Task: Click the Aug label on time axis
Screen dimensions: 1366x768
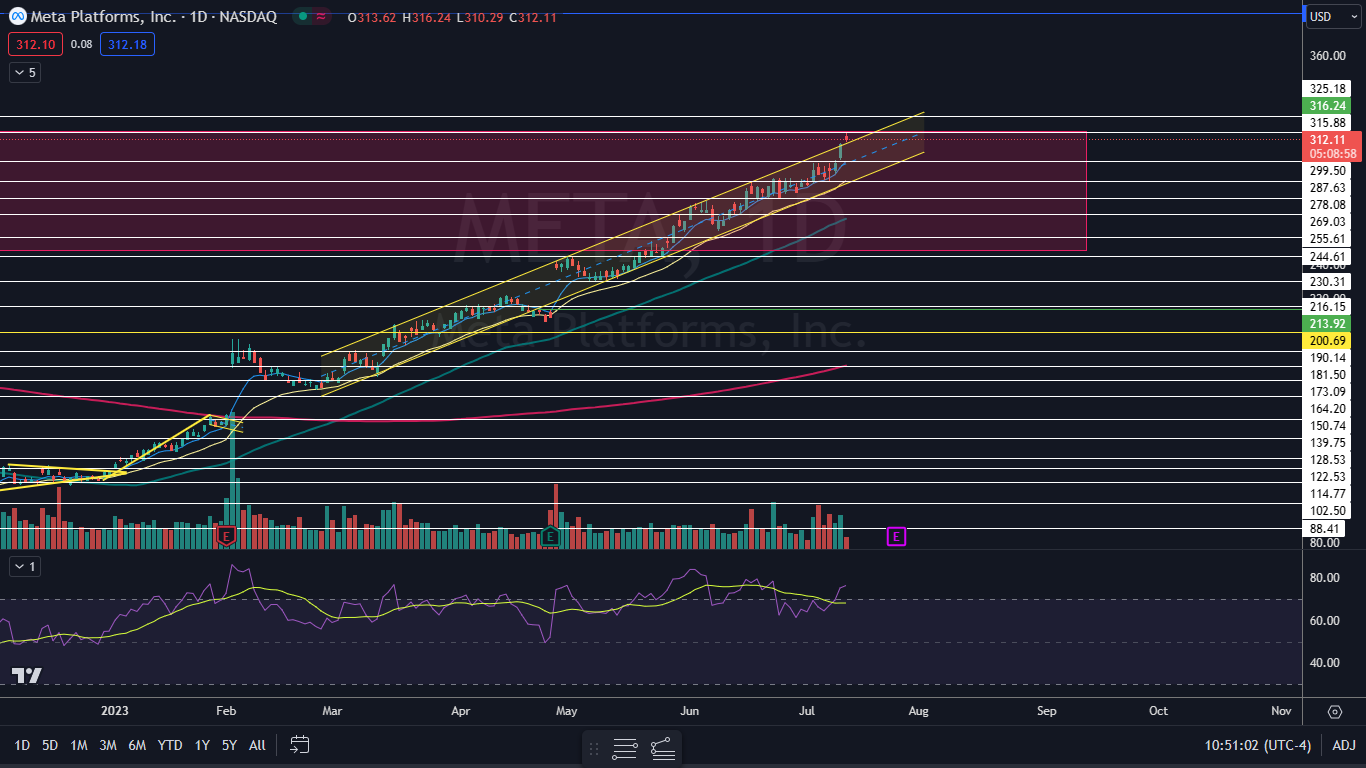Action: pyautogui.click(x=918, y=711)
